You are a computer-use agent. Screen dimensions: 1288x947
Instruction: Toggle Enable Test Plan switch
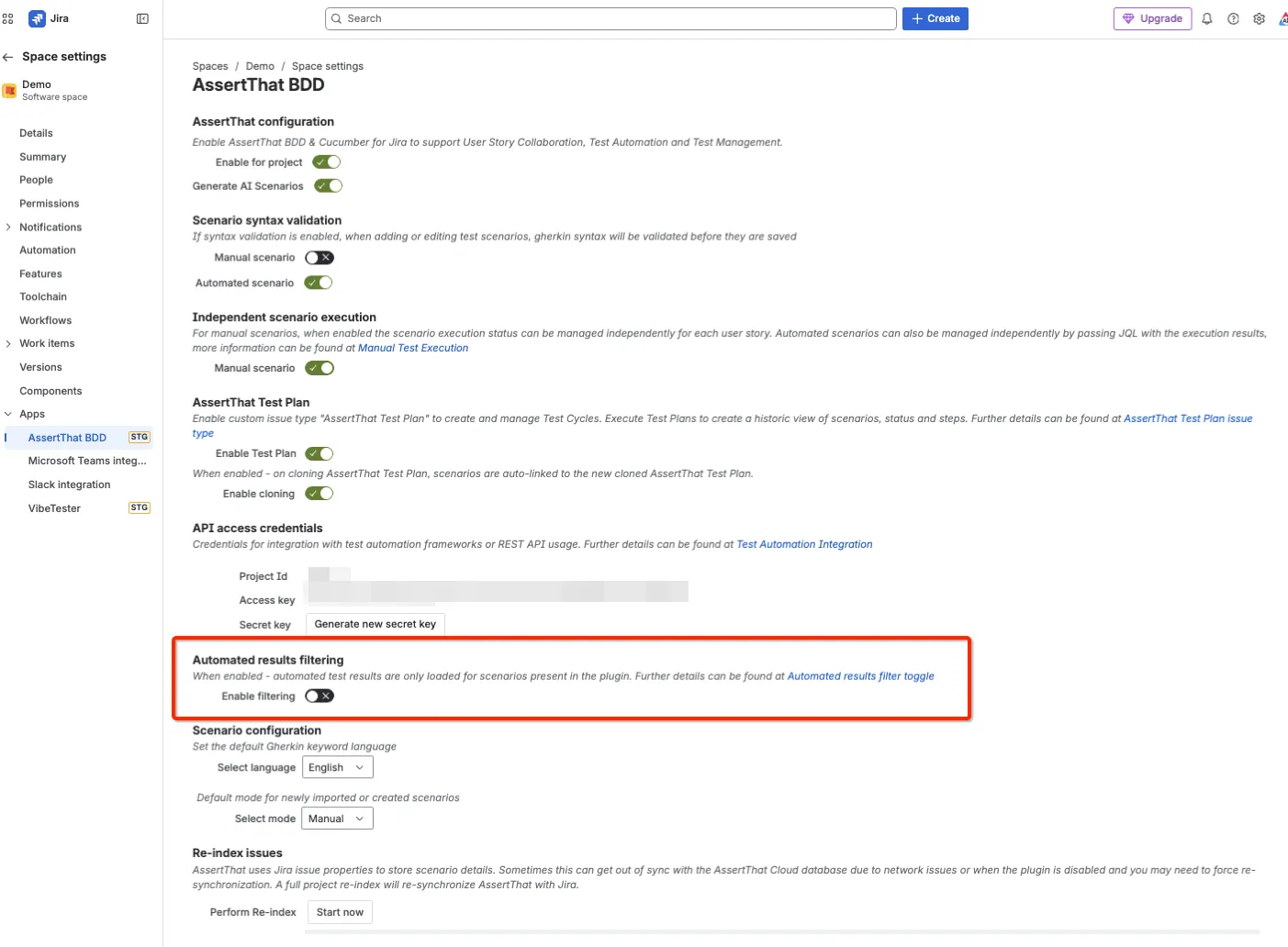(x=319, y=453)
